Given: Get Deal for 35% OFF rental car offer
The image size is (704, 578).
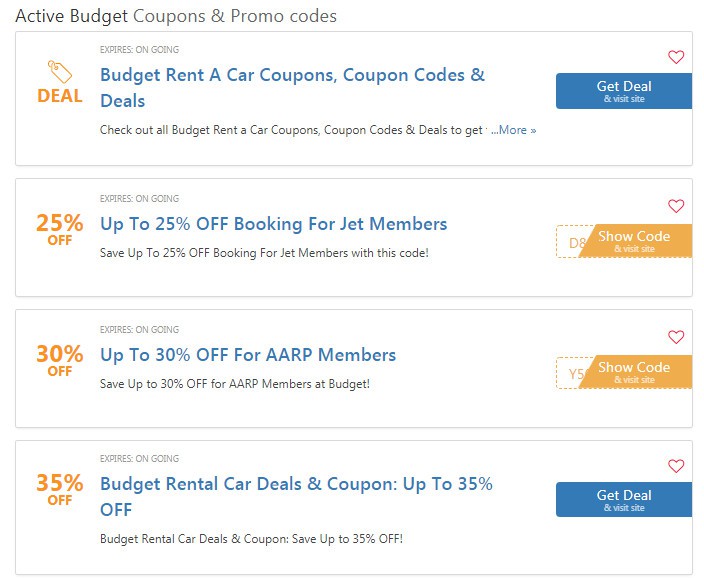Looking at the screenshot, I should click(x=624, y=500).
